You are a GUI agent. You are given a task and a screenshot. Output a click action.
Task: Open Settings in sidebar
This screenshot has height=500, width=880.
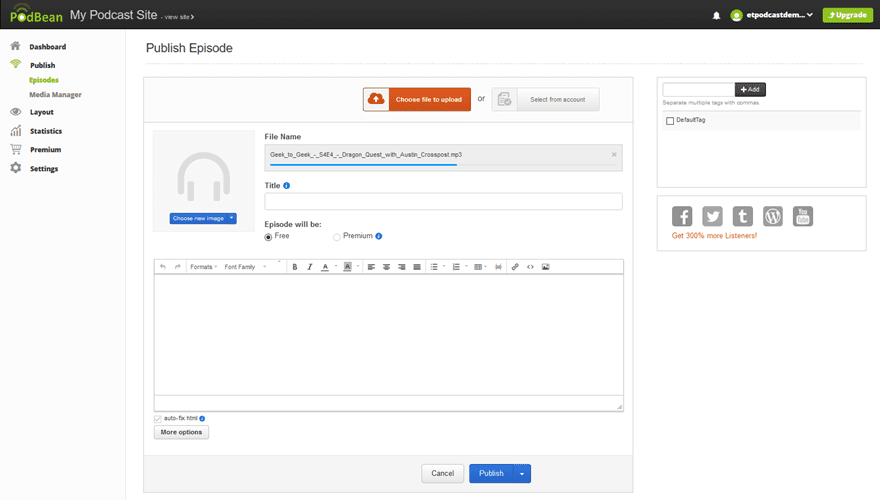point(44,169)
